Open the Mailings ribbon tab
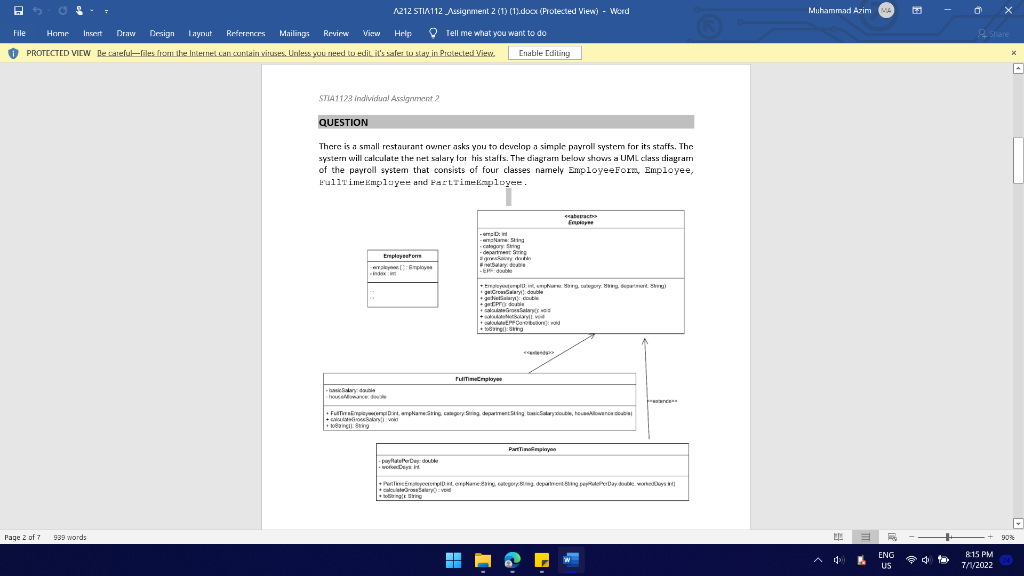This screenshot has width=1024, height=576. 294,33
